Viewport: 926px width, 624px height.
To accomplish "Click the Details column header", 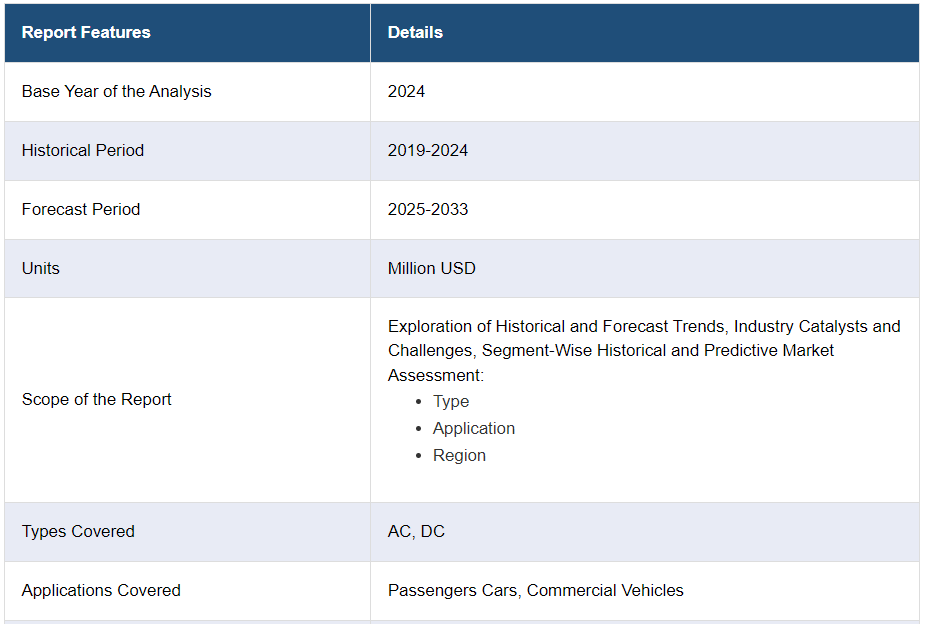I will 415,33.
